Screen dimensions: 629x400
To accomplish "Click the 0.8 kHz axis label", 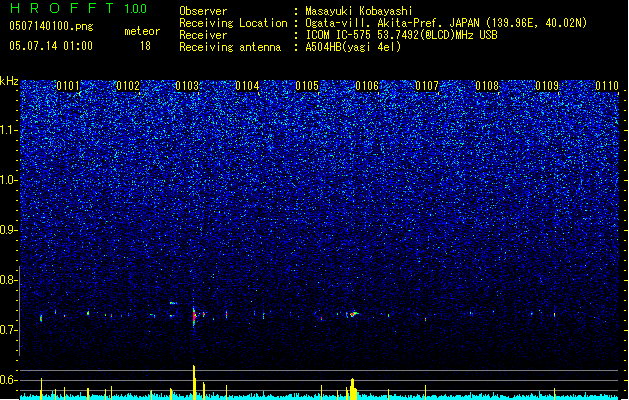I will click(9, 280).
